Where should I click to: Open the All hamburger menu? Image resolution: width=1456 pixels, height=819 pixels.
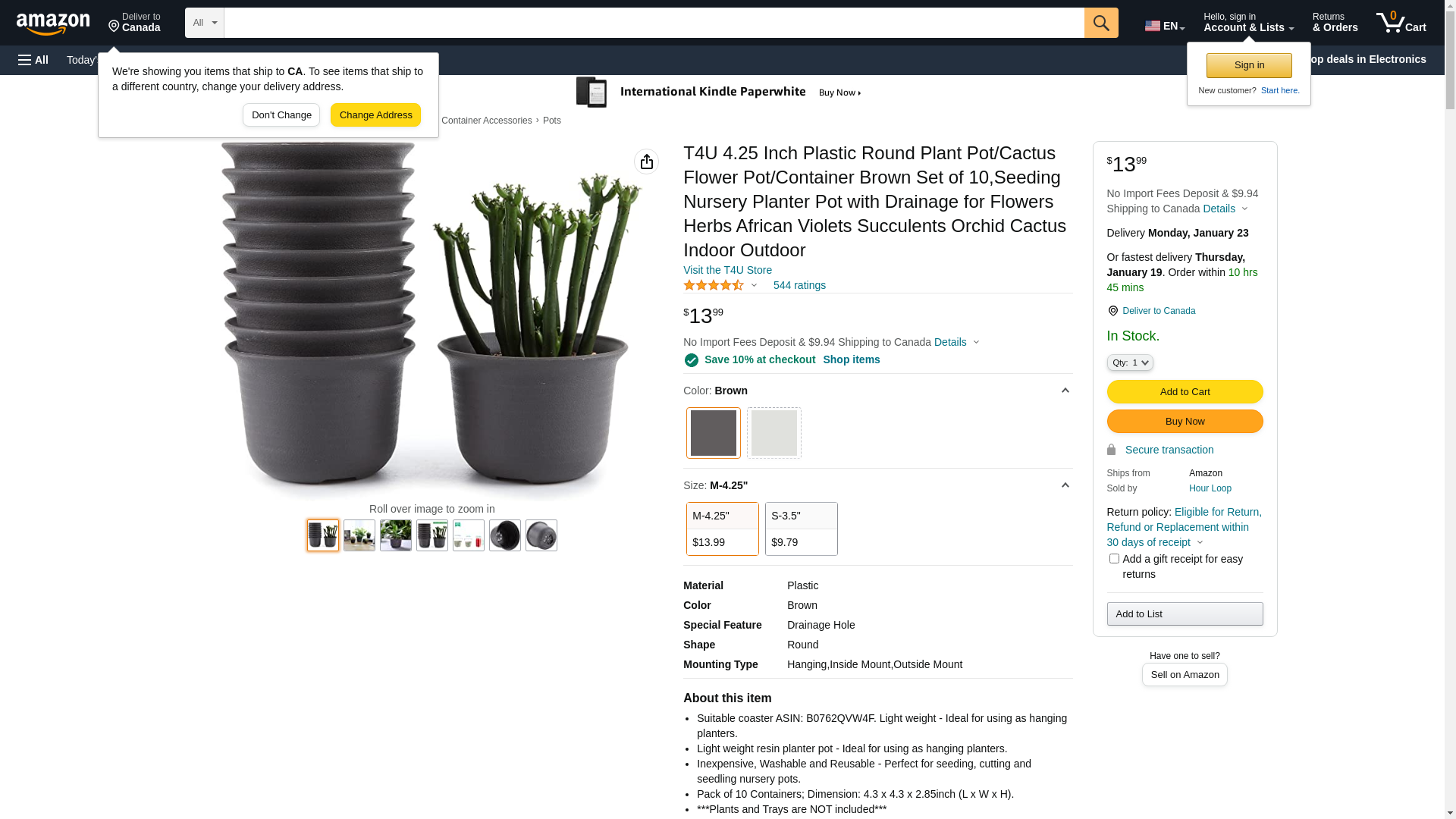(33, 60)
